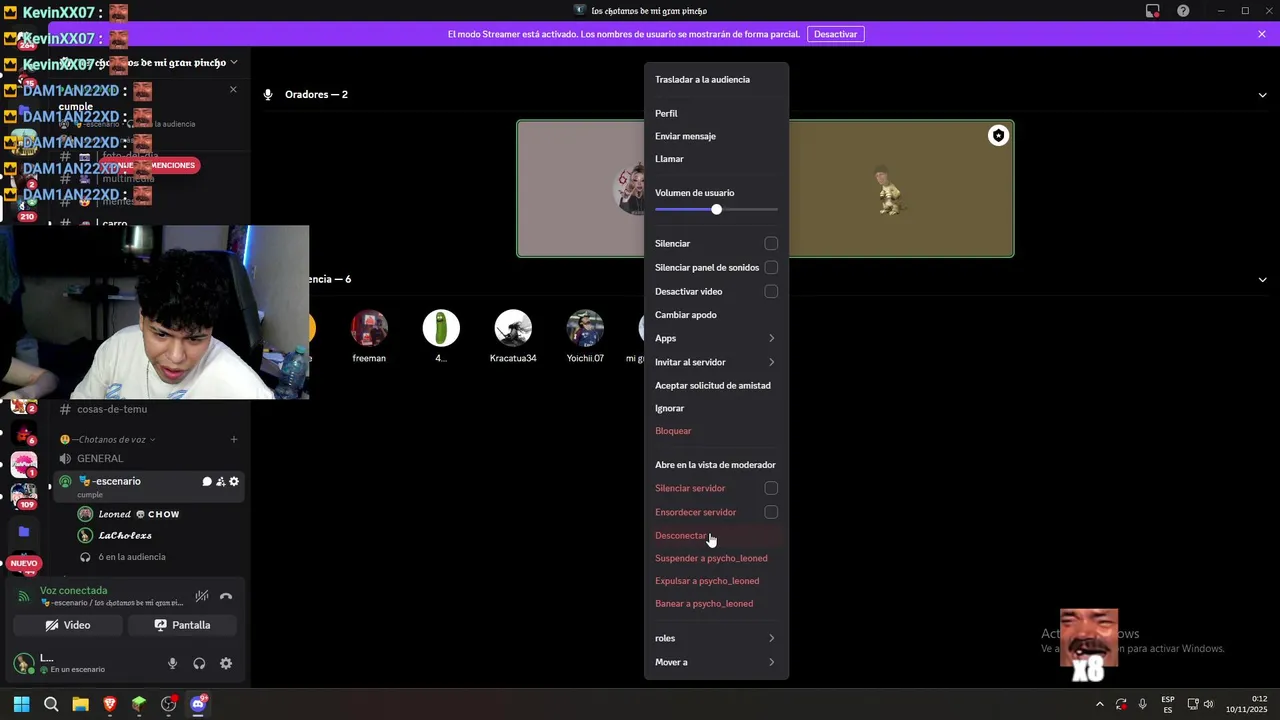Dismiss the purple Streamer mode banner
The height and width of the screenshot is (720, 1280).
coord(1262,34)
